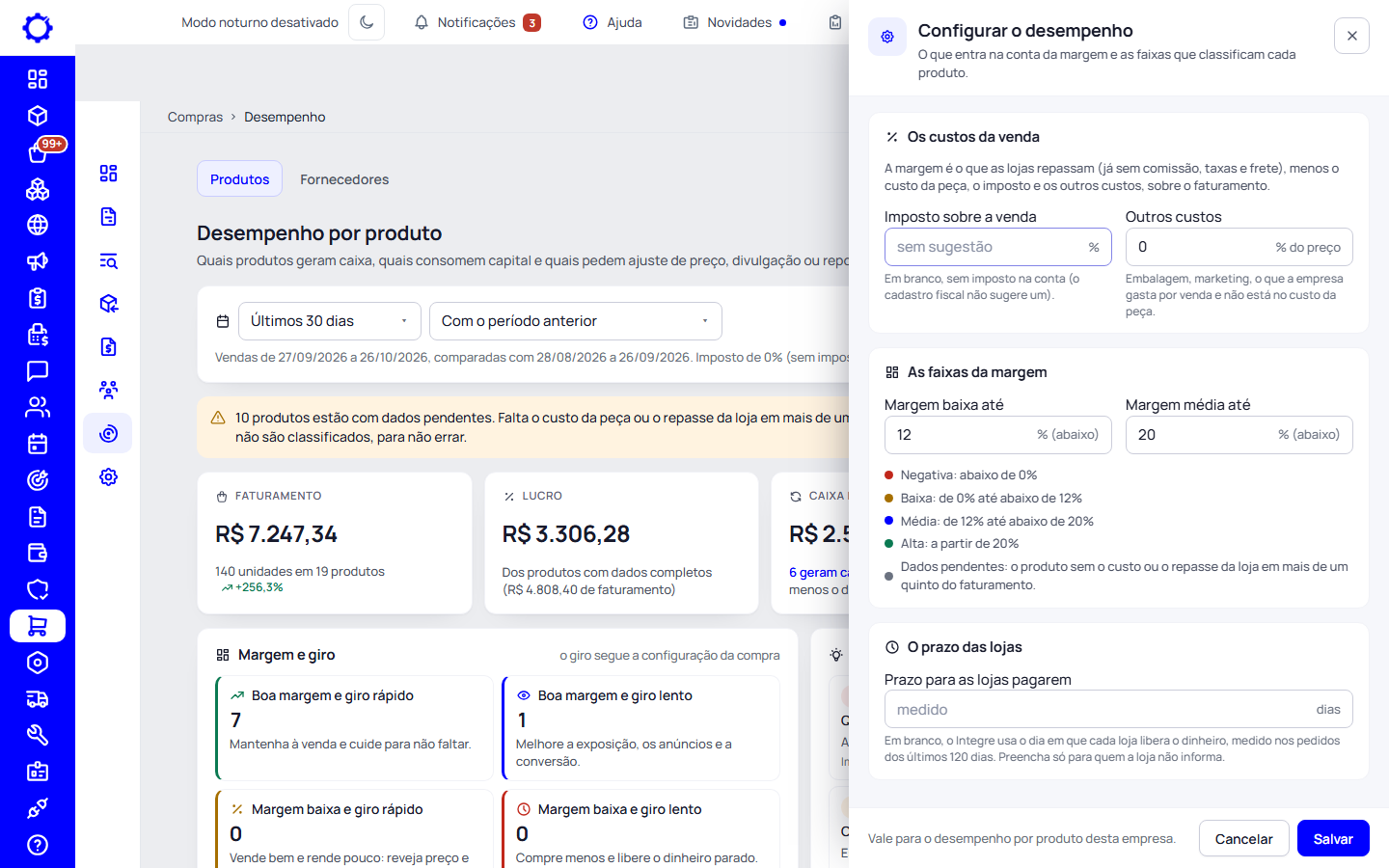1389x868 pixels.
Task: Toggle night mode with the moon button
Action: (367, 22)
